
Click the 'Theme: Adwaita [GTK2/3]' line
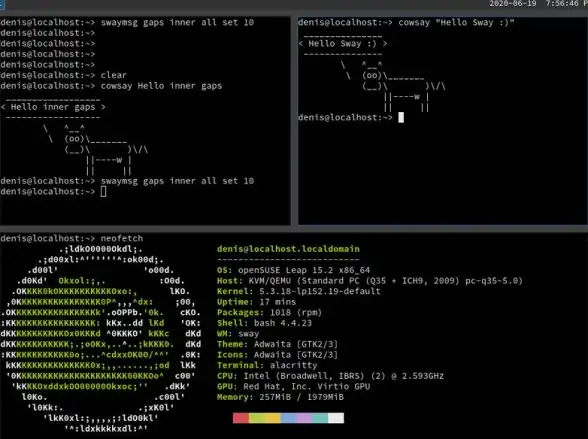tap(277, 344)
